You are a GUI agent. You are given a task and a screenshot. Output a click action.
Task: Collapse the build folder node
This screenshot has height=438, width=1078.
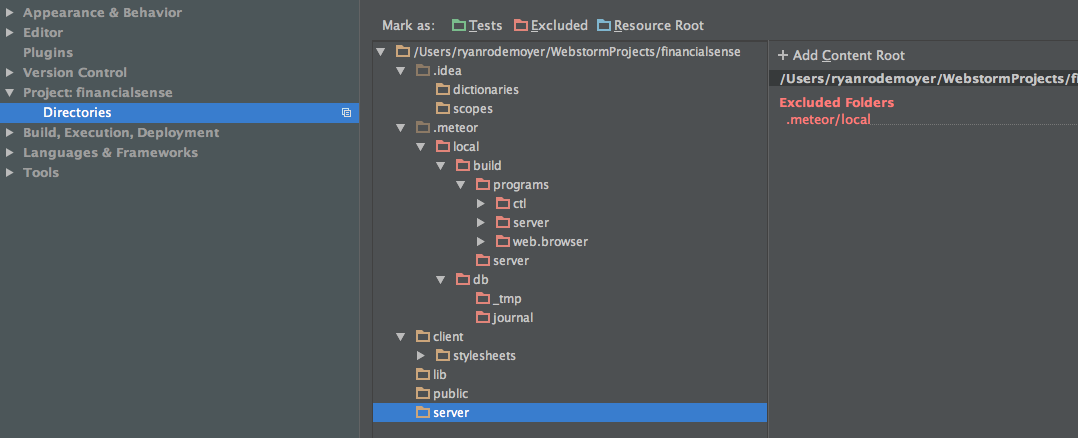coord(441,166)
